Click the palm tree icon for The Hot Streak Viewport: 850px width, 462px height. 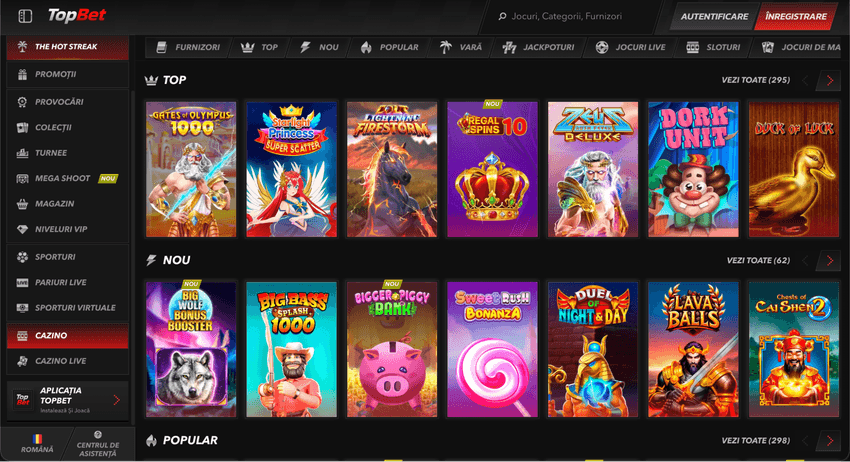point(22,47)
